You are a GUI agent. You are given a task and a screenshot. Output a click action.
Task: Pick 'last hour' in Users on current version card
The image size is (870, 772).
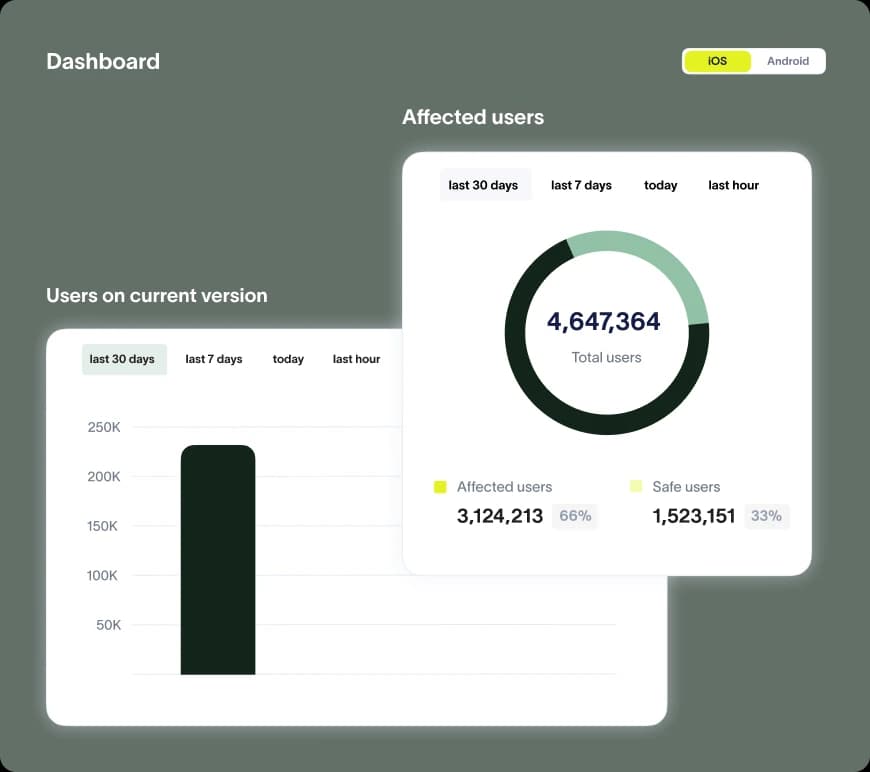(356, 359)
